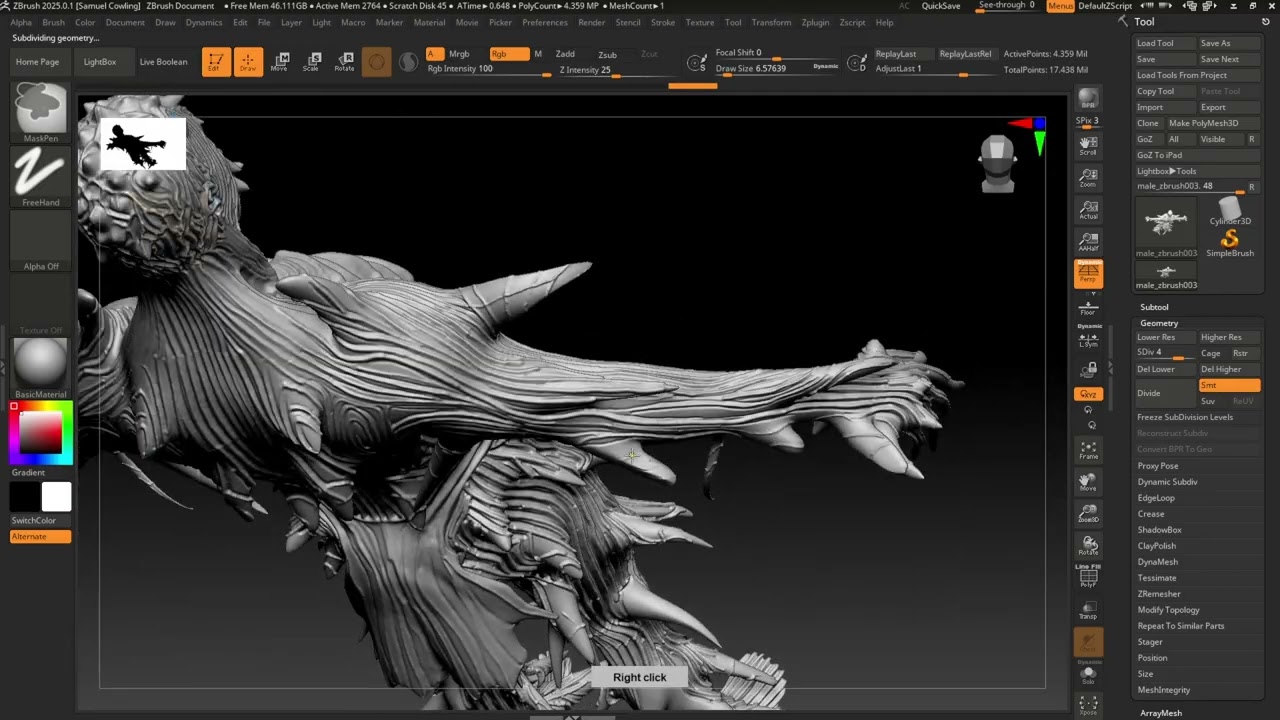Expand the DynaMesh subsection
This screenshot has height=720, width=1280.
pos(1157,562)
